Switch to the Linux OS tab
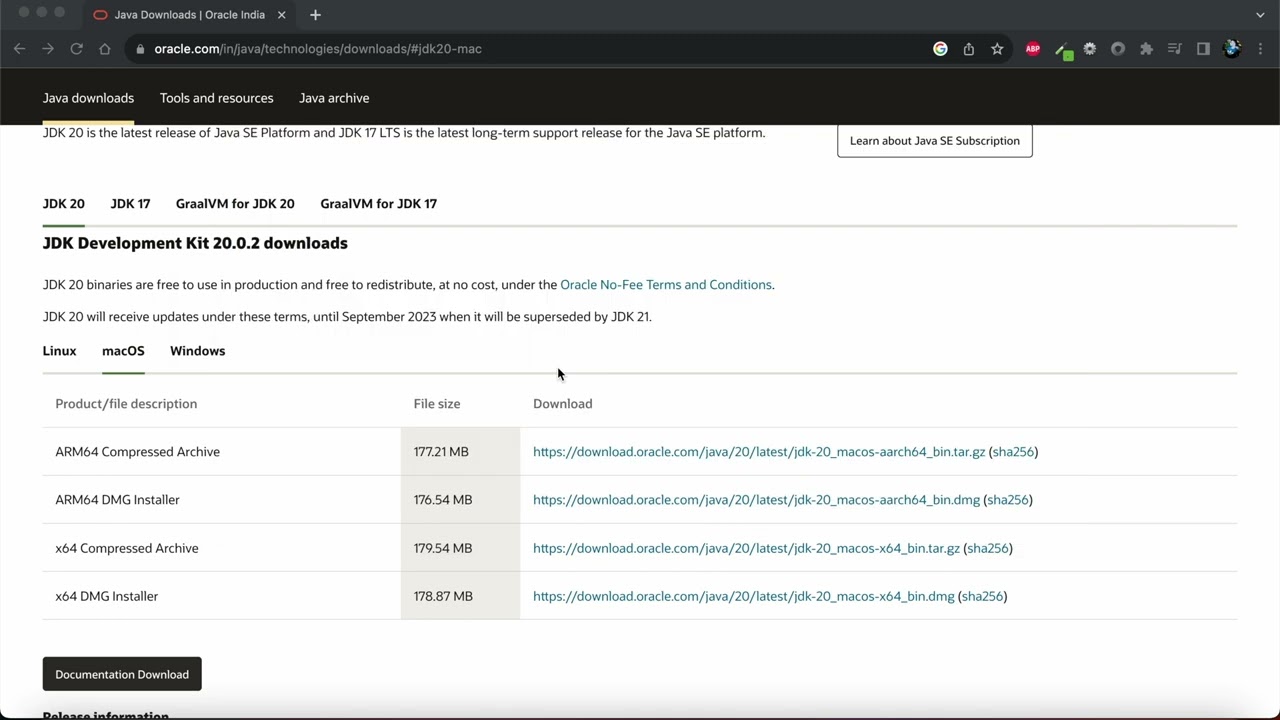Image resolution: width=1280 pixels, height=720 pixels. 59,351
